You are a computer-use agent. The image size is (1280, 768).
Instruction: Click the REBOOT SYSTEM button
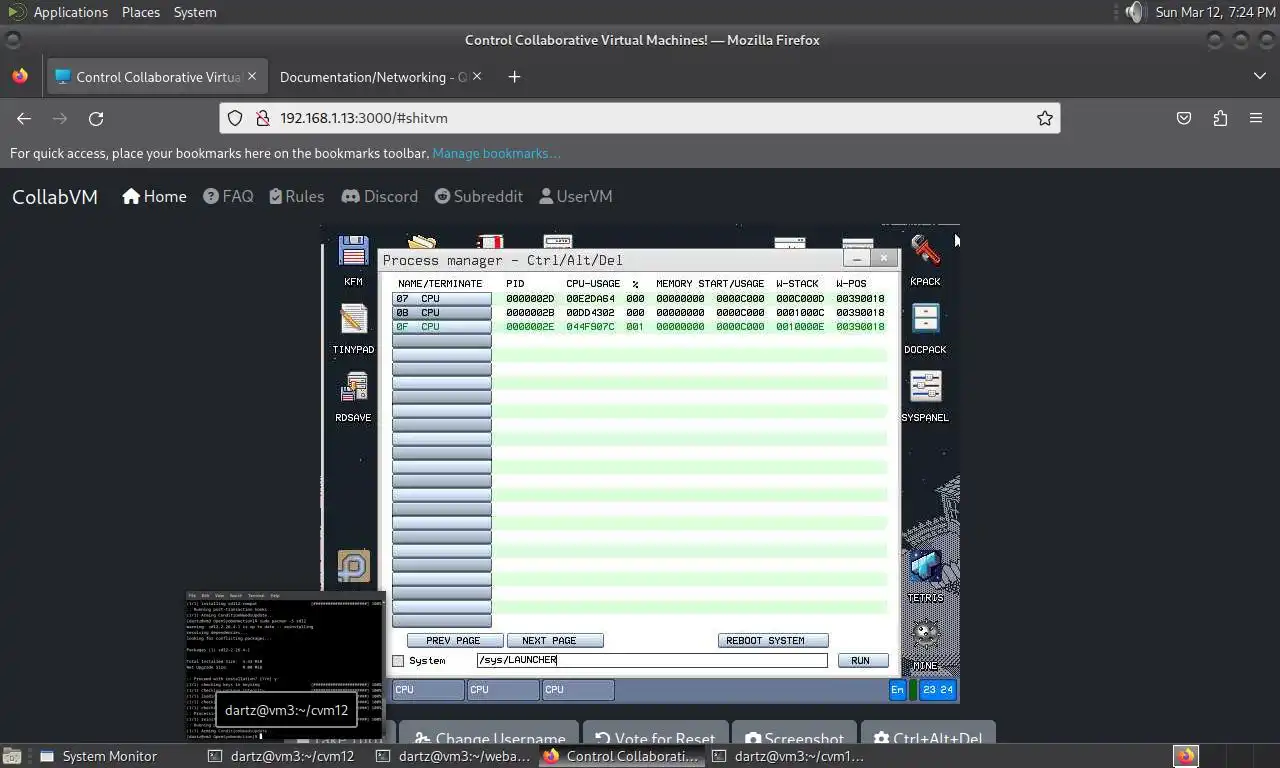point(773,640)
